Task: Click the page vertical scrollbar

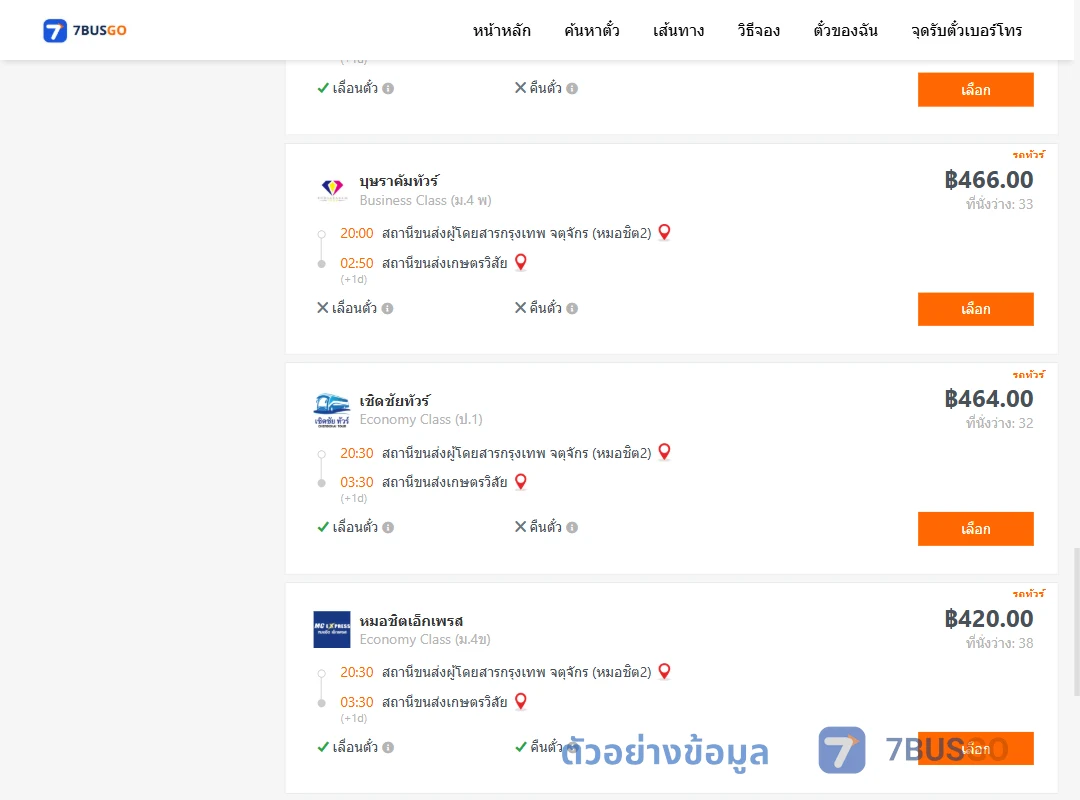Action: point(1077,622)
